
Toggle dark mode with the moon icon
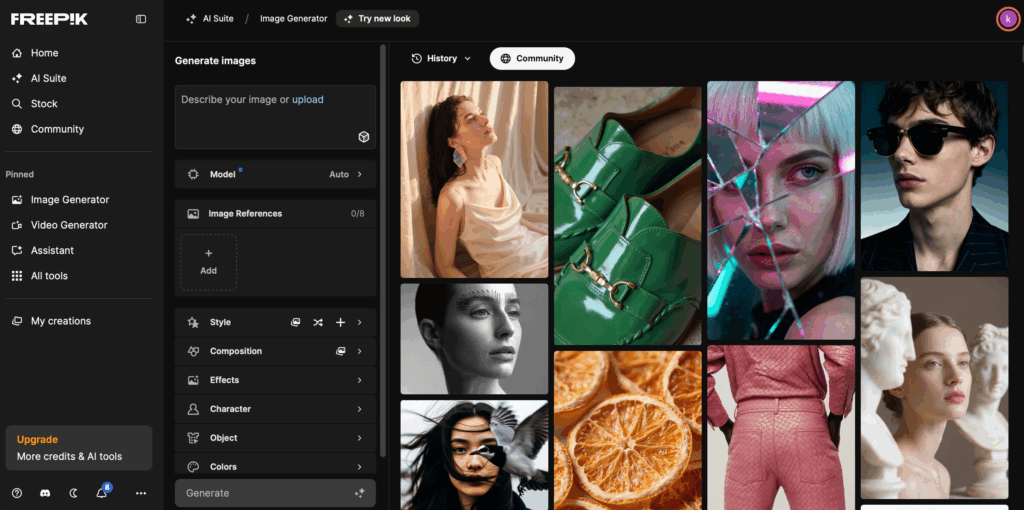[x=73, y=493]
